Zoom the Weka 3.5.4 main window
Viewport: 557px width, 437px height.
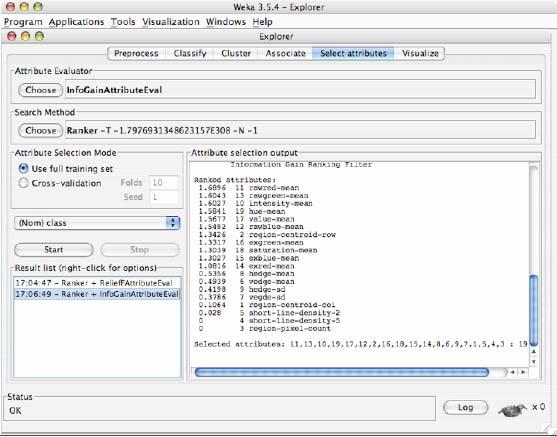[38, 7]
